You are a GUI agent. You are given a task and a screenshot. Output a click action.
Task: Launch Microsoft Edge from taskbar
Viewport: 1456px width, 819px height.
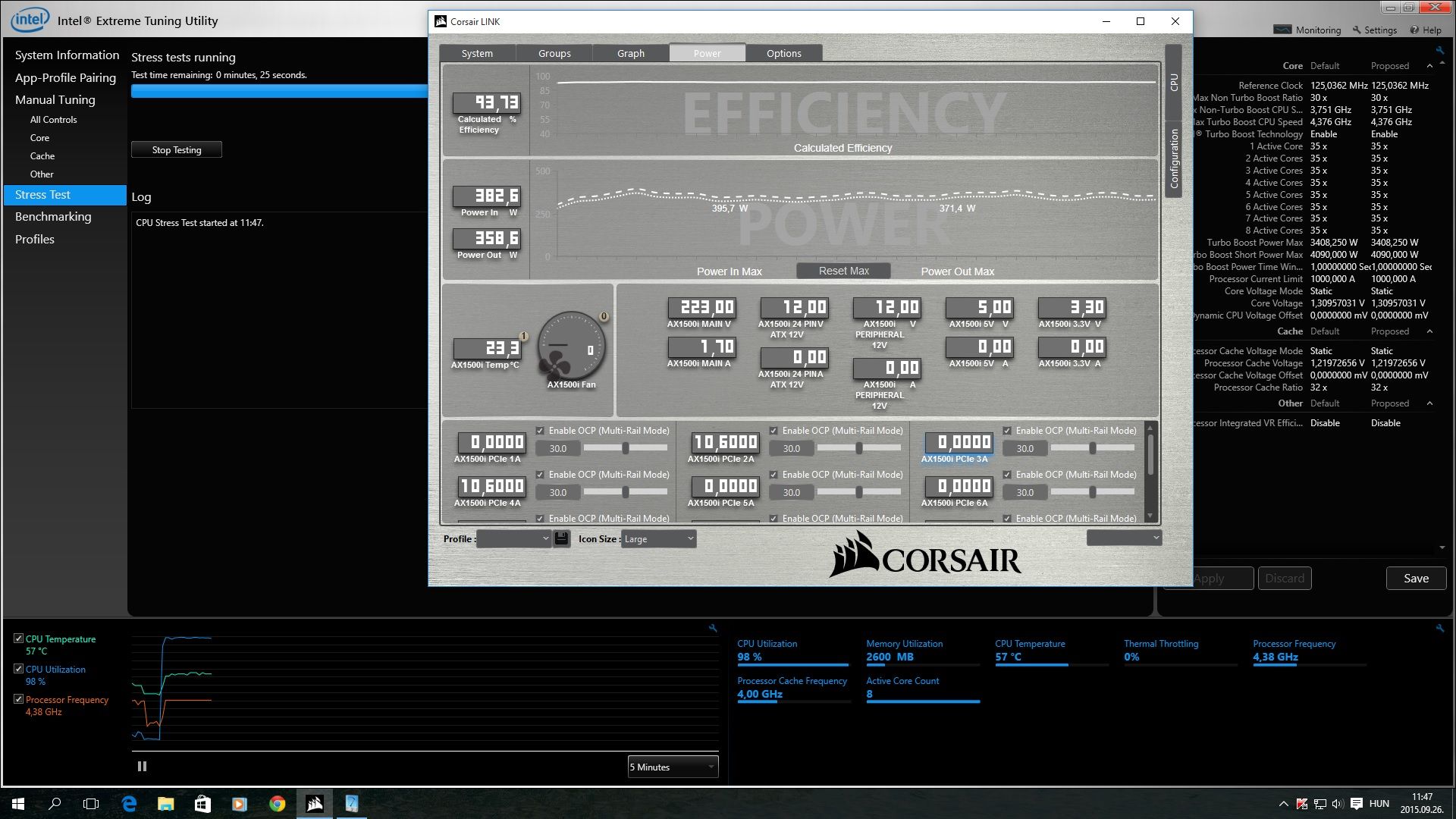tap(129, 804)
